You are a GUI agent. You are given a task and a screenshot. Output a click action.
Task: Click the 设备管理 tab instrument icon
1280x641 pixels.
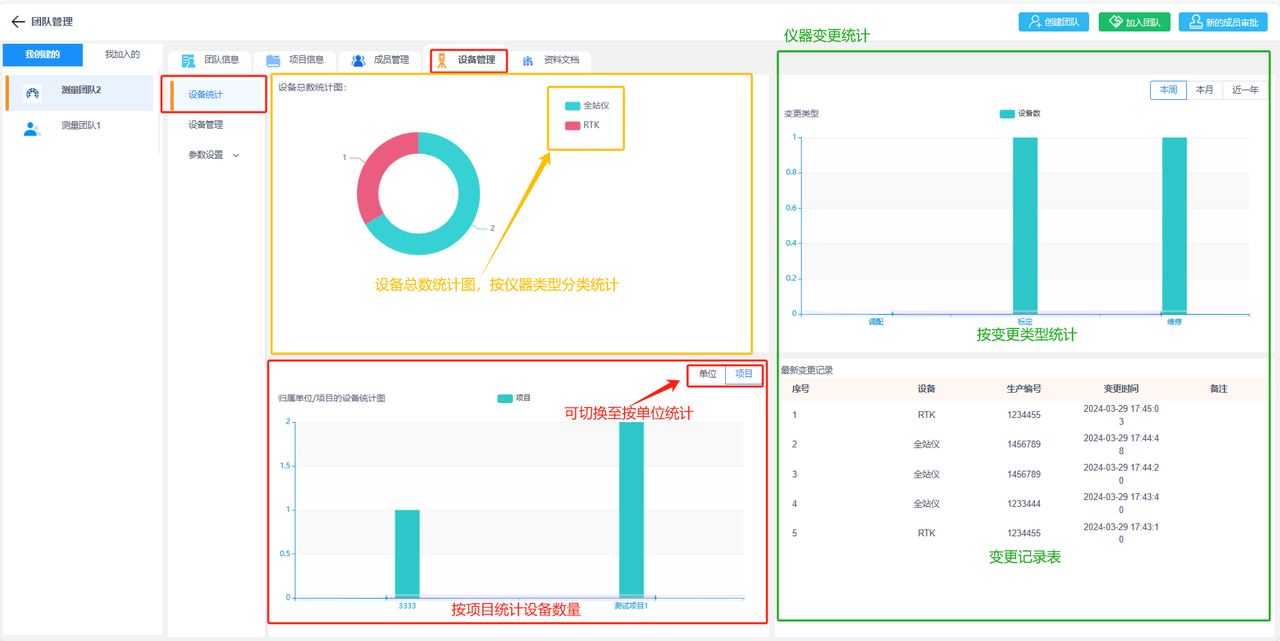click(442, 61)
